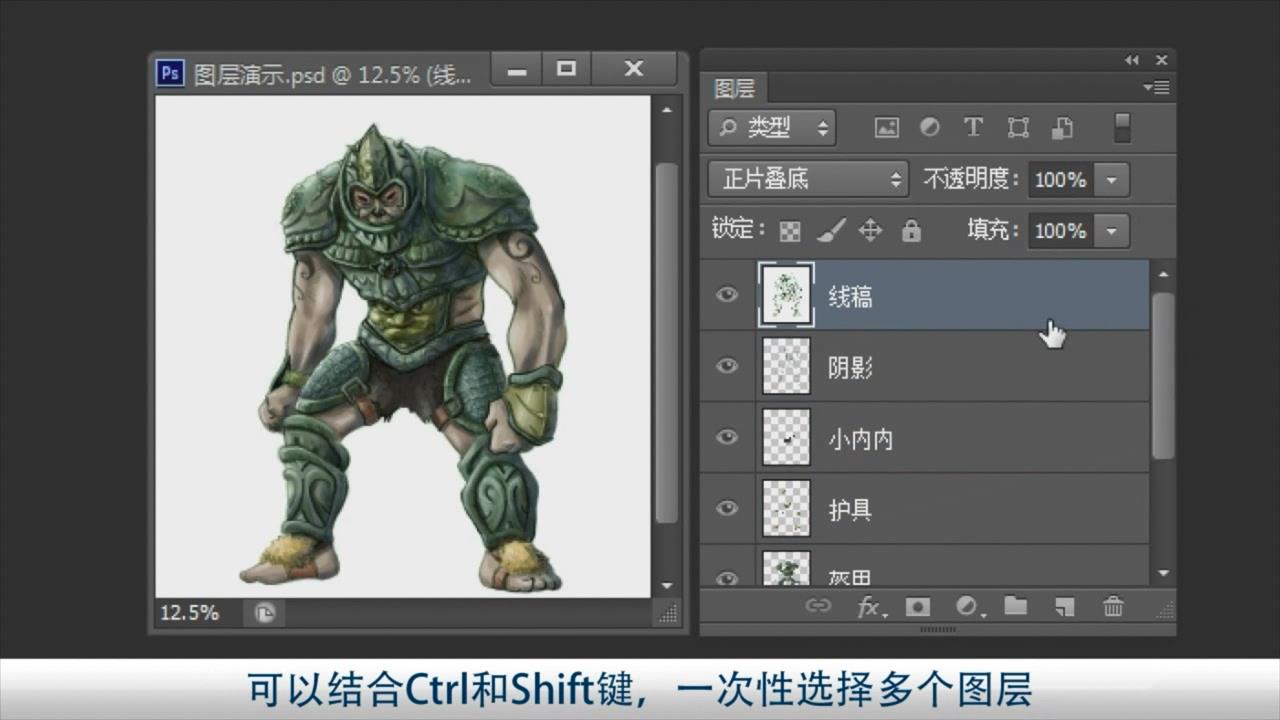The width and height of the screenshot is (1280, 720).
Task: Open the 类型 filter type dropdown
Action: pyautogui.click(x=772, y=127)
